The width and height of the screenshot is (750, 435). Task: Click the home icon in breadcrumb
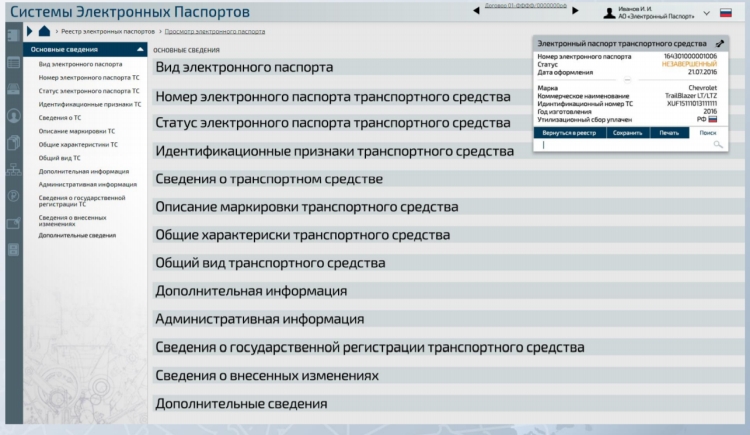click(x=44, y=31)
